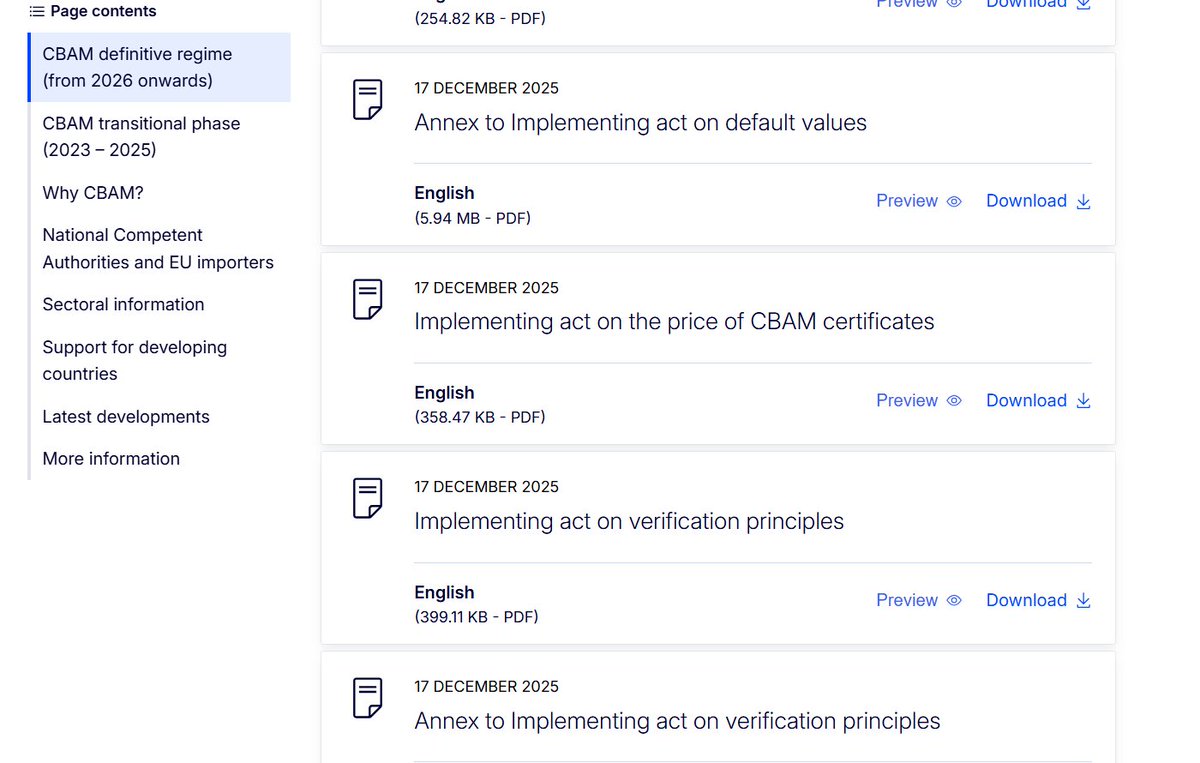Go to CBAM definitive regime section
Screen dimensions: 1200x763
[137, 67]
